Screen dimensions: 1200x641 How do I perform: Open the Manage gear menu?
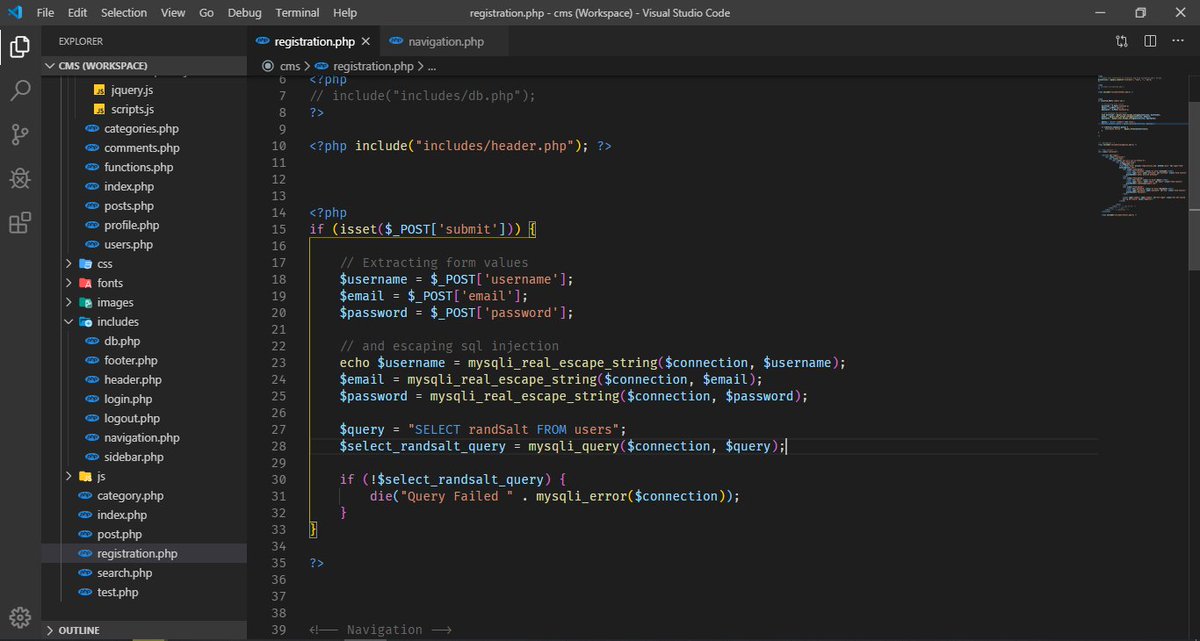20,616
